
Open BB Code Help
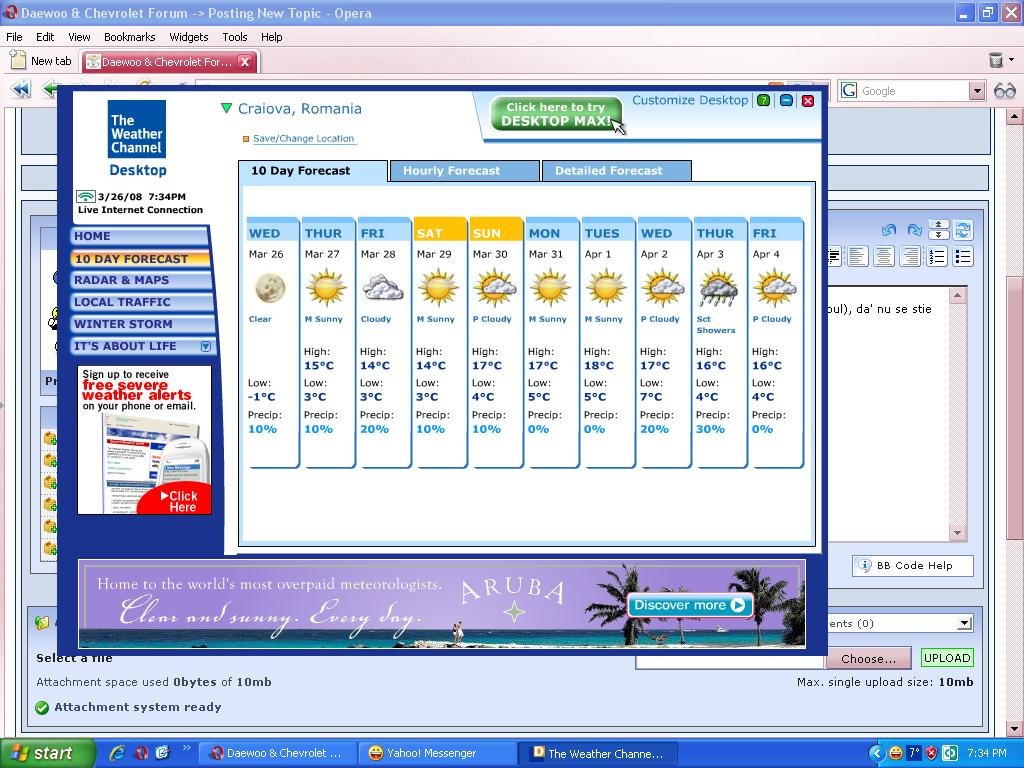point(912,566)
